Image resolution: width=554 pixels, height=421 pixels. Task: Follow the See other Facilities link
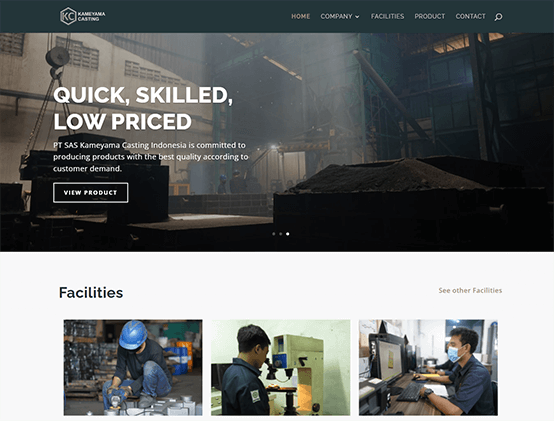coord(470,290)
